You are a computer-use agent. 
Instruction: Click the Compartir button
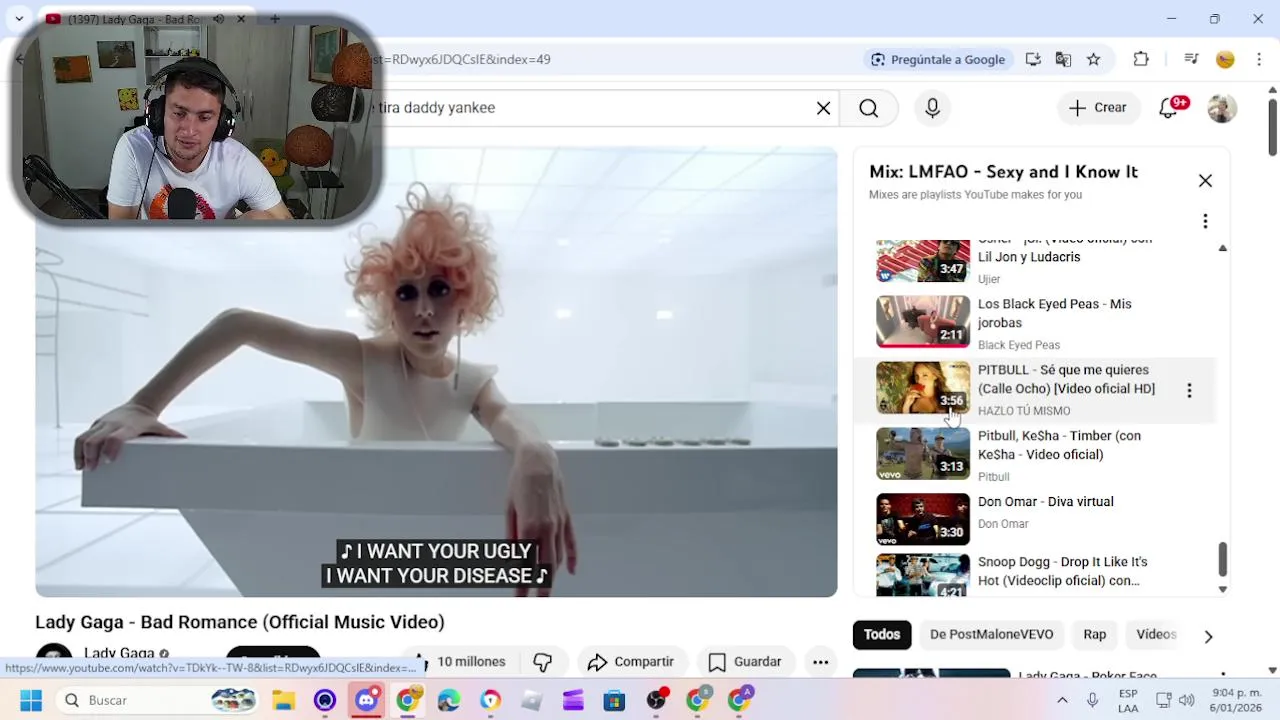click(631, 661)
